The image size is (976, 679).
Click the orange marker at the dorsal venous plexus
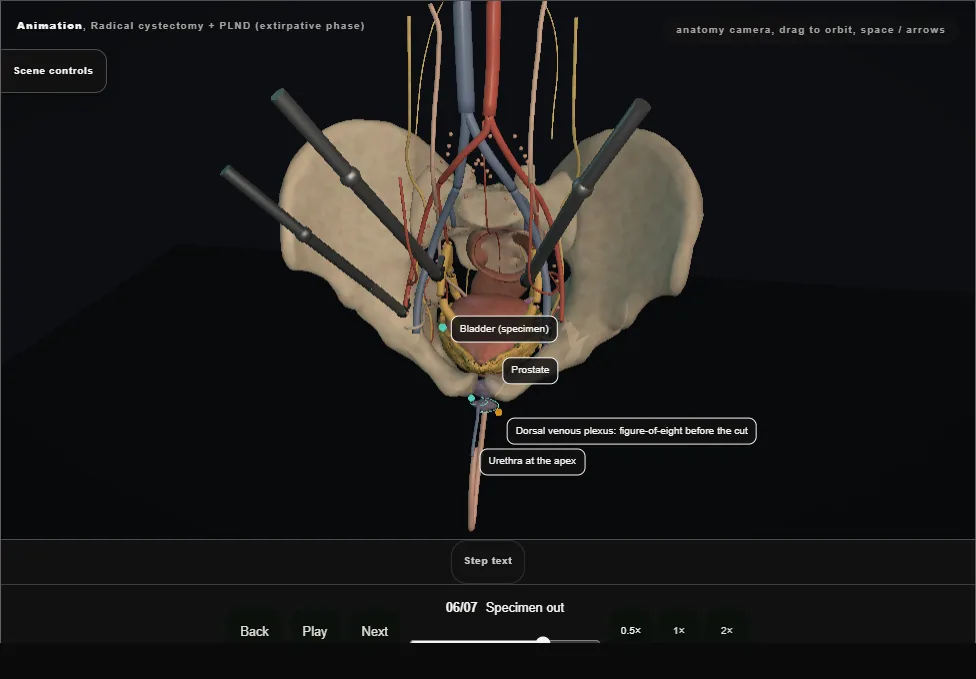click(x=499, y=412)
